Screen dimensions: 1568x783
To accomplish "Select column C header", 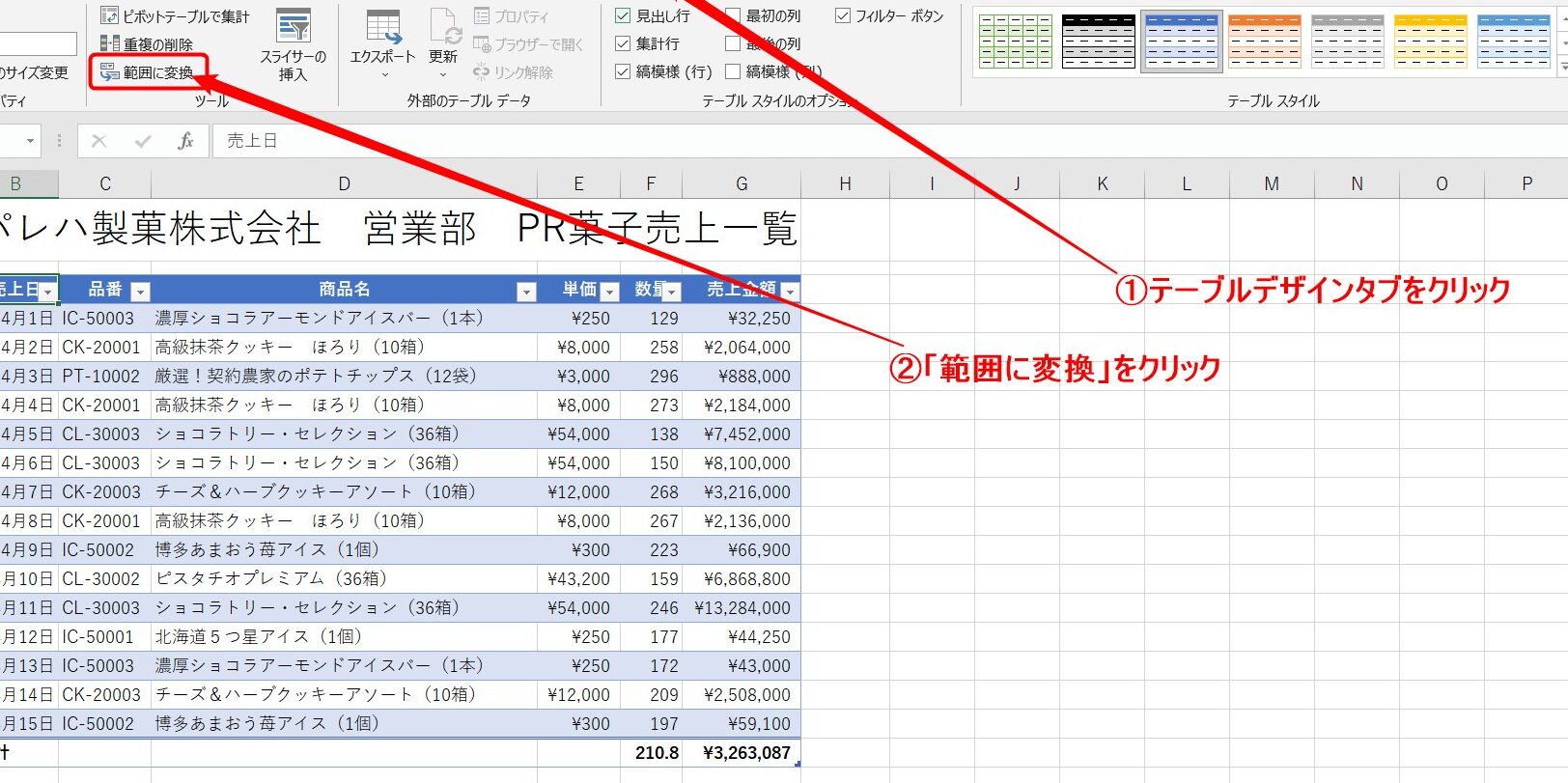I will point(105,183).
